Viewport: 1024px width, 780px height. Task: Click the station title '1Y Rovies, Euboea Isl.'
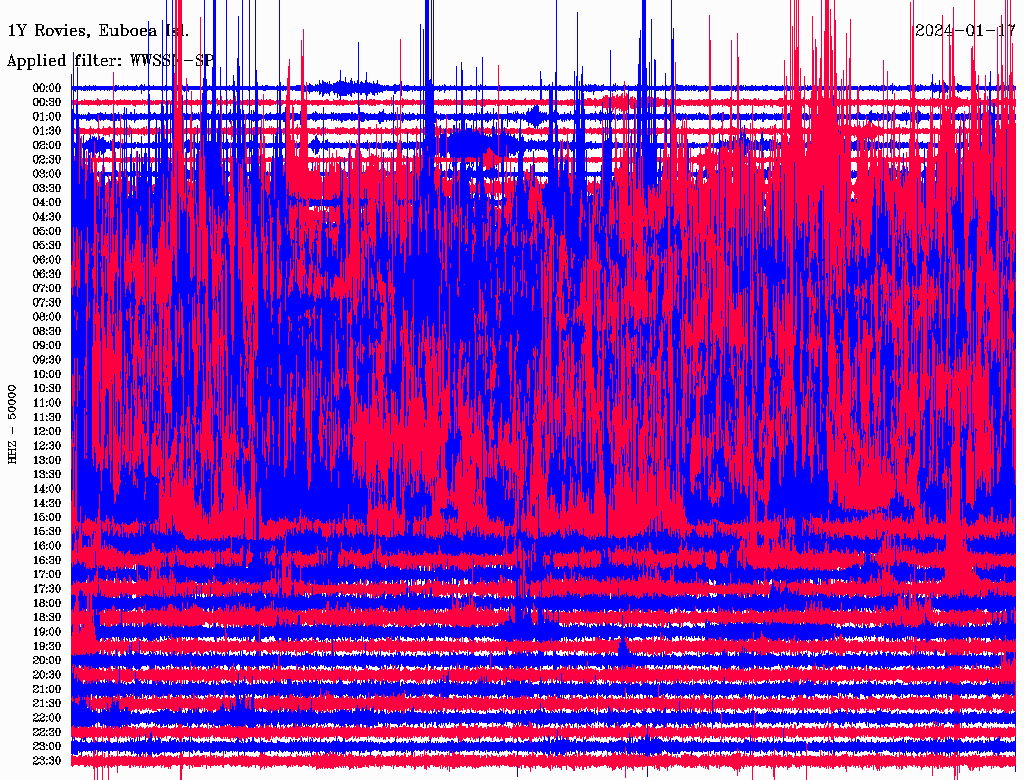click(x=98, y=31)
